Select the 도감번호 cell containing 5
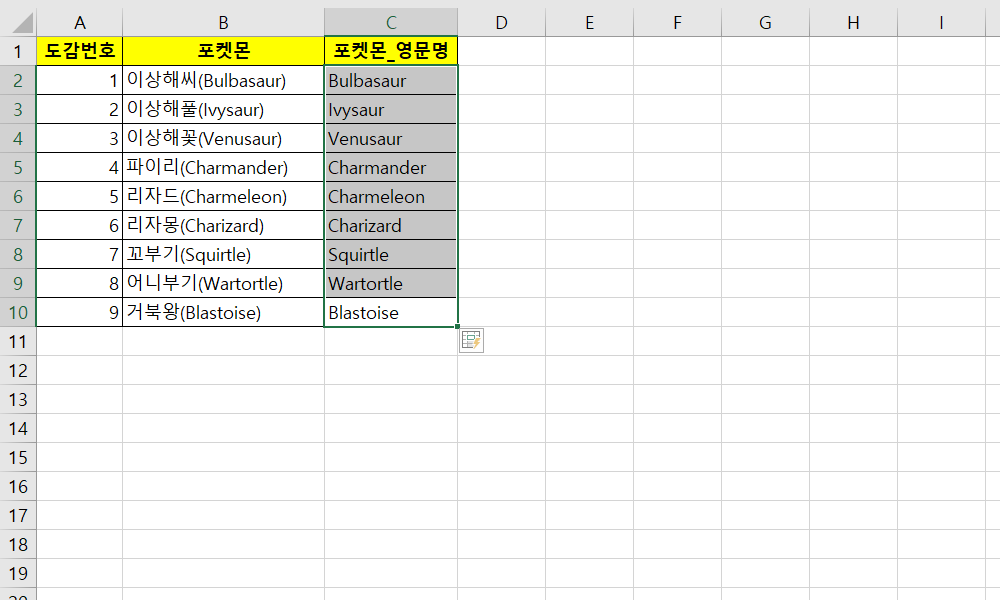 [80, 196]
